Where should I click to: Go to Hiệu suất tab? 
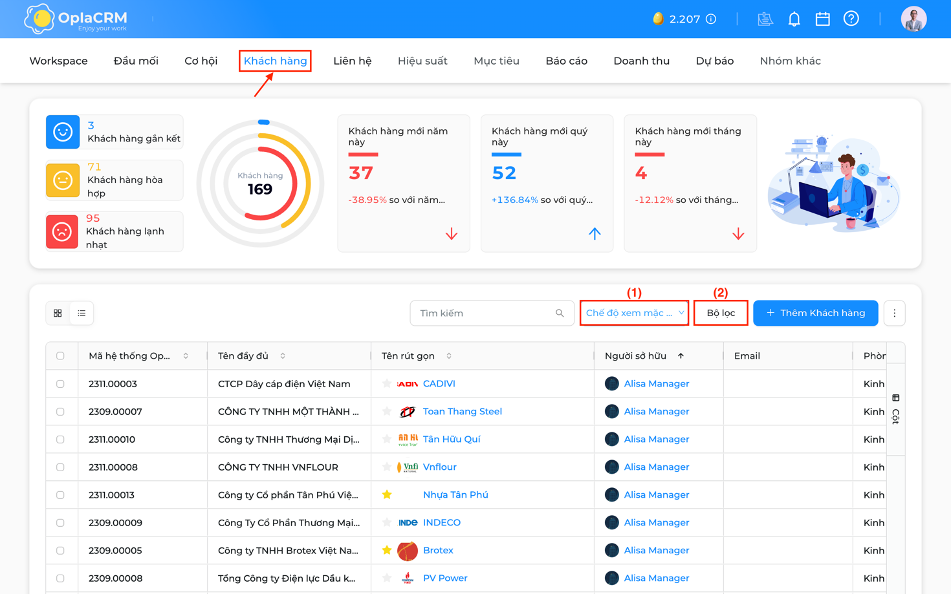(x=423, y=61)
